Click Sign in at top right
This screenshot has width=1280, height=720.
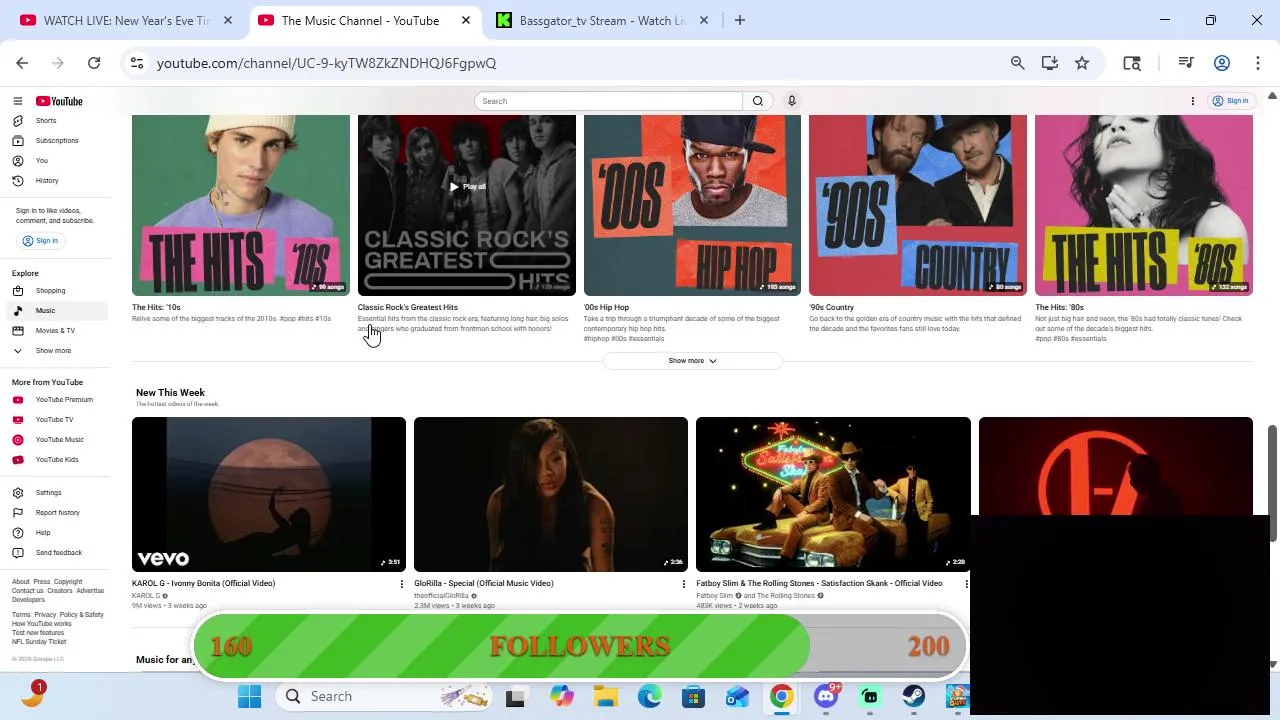pos(1230,101)
